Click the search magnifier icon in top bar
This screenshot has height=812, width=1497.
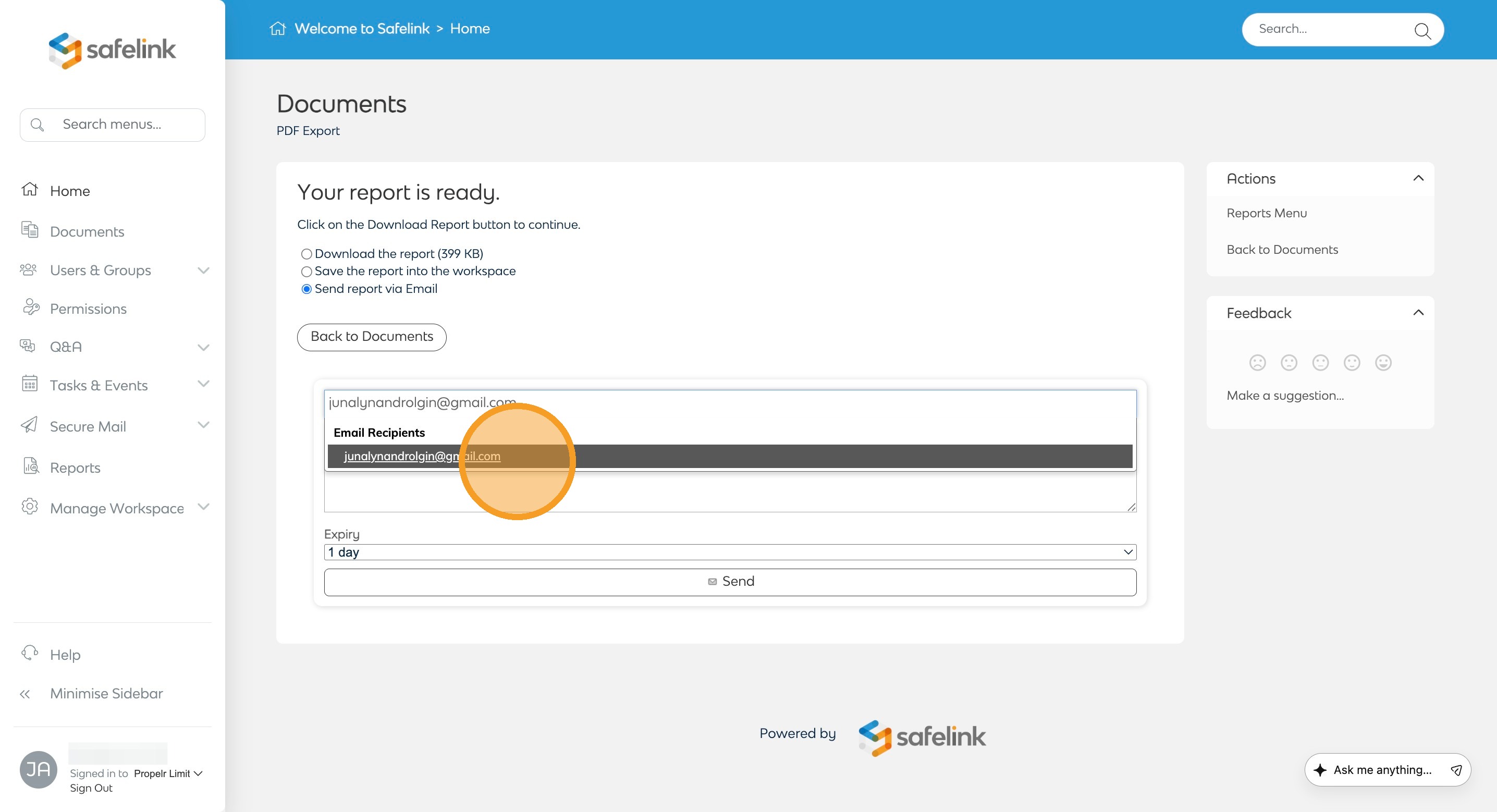[1422, 30]
